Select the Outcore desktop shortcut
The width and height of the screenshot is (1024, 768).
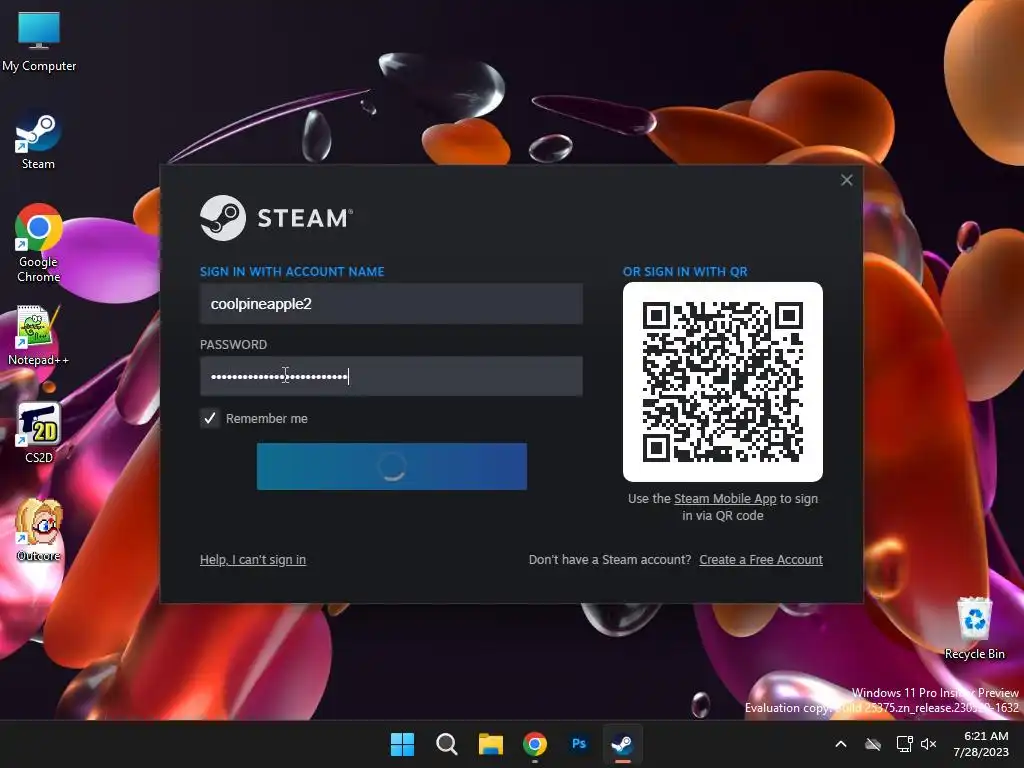point(39,530)
